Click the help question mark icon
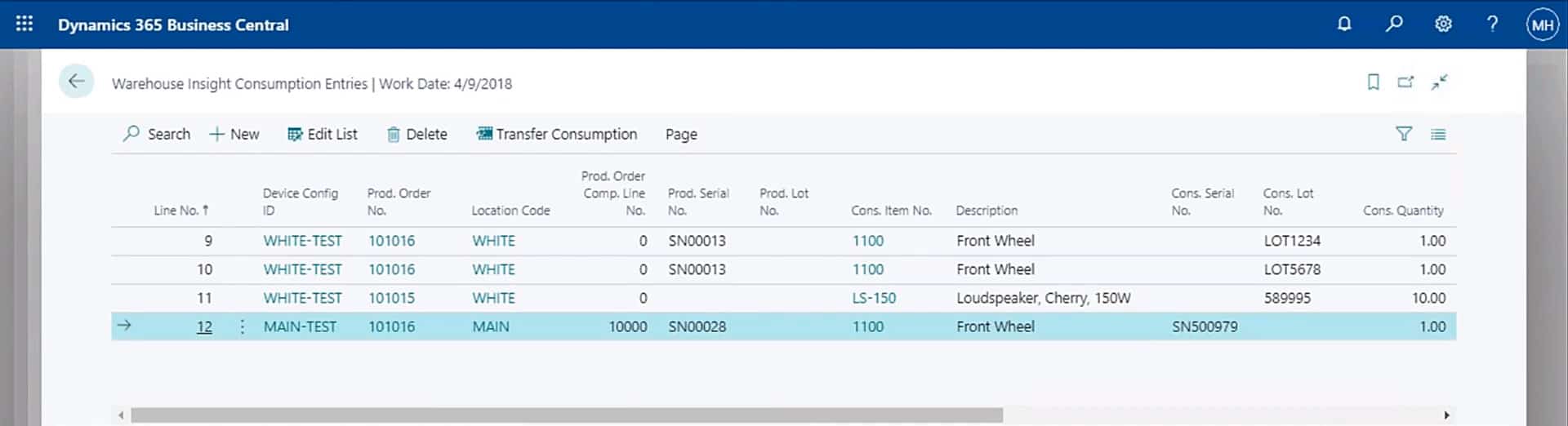Image resolution: width=1568 pixels, height=426 pixels. tap(1492, 24)
